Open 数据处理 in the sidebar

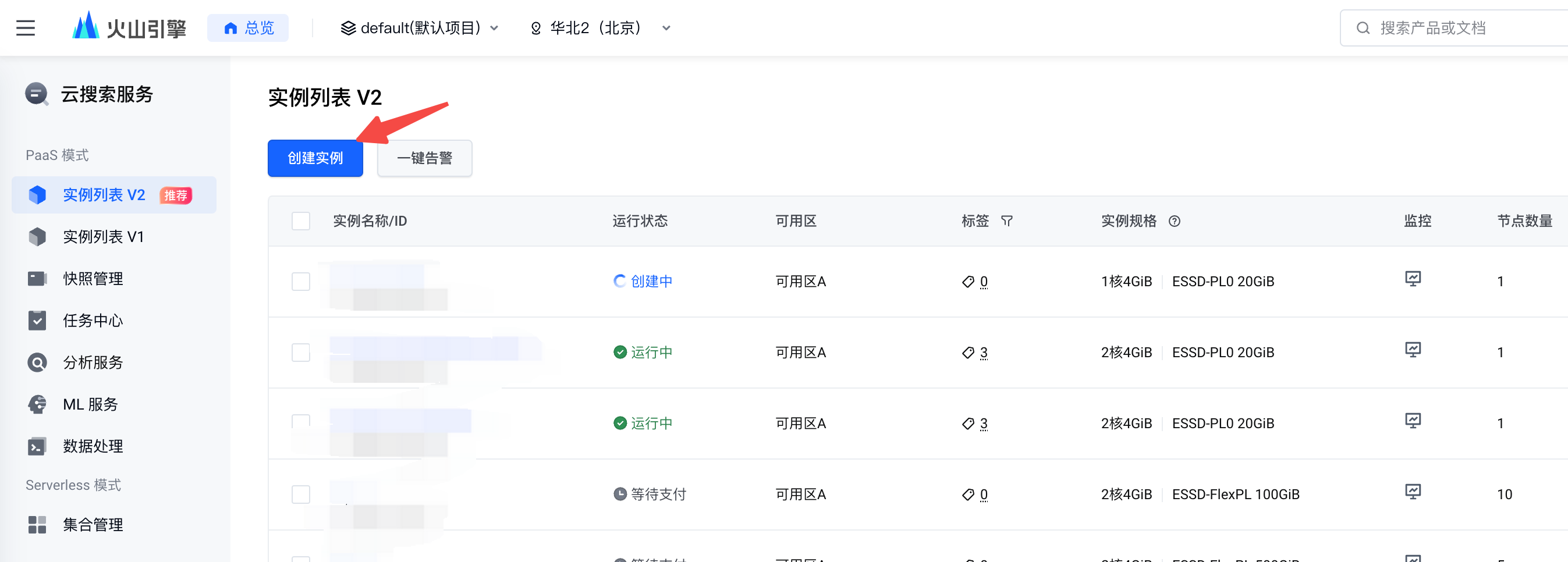[x=114, y=446]
